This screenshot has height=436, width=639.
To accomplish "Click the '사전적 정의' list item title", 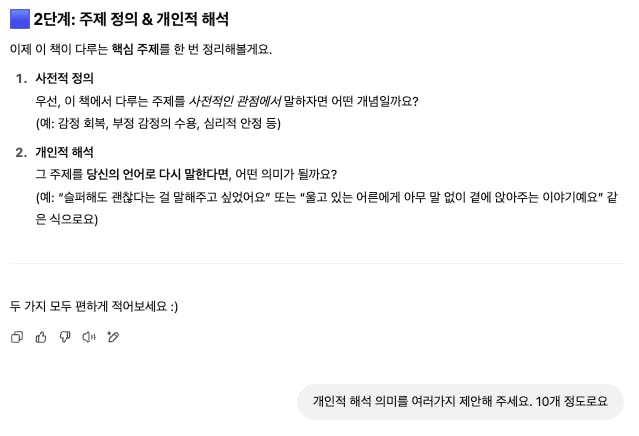I will click(x=64, y=78).
